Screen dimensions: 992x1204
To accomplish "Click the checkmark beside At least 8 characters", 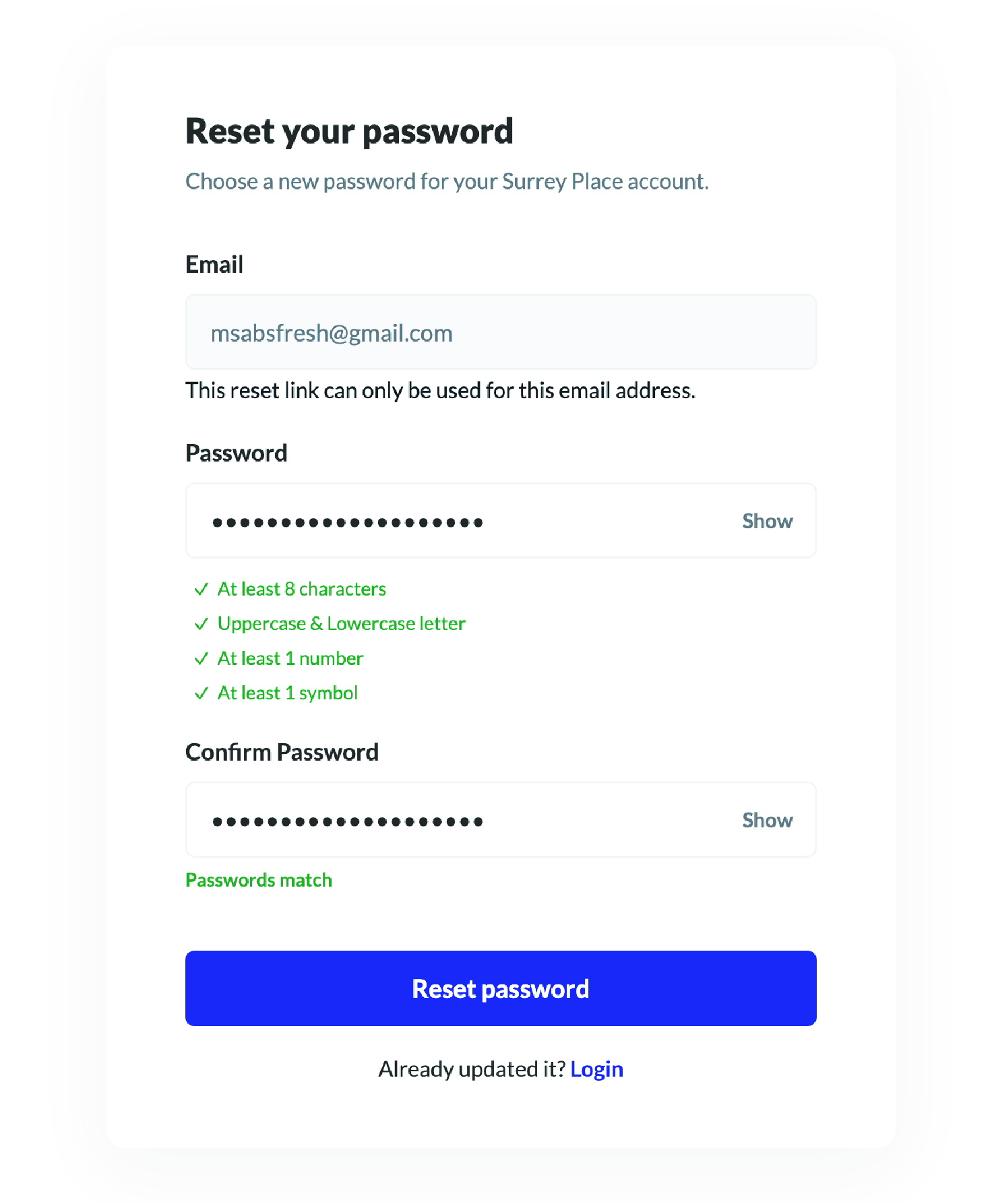I will click(201, 590).
